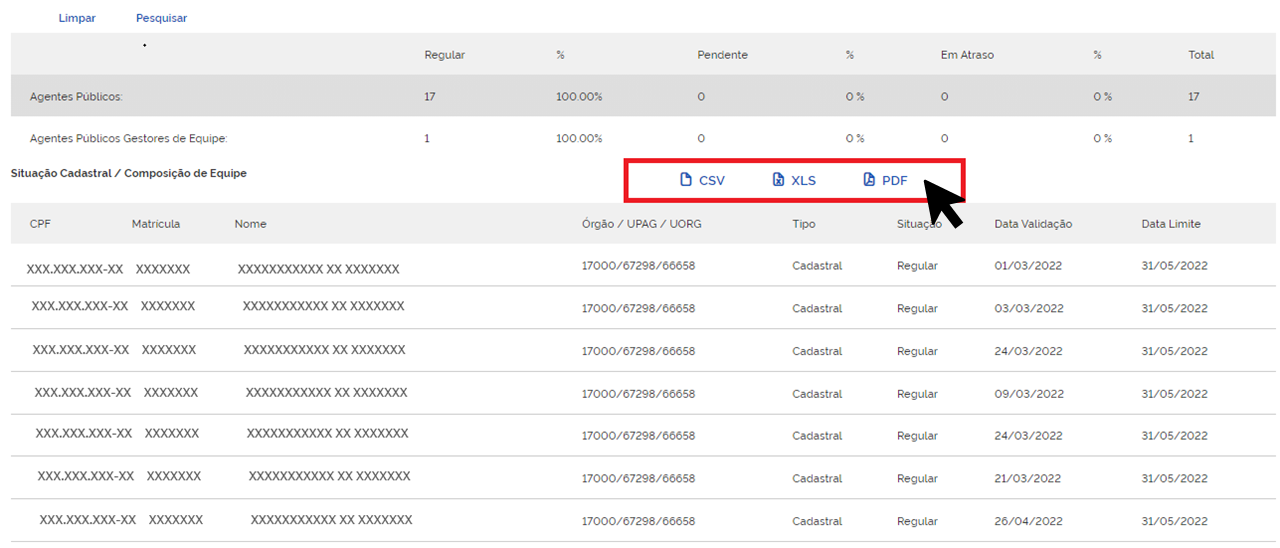Click the Pesquisar link
Screen dimensions: 1280x548
point(161,18)
